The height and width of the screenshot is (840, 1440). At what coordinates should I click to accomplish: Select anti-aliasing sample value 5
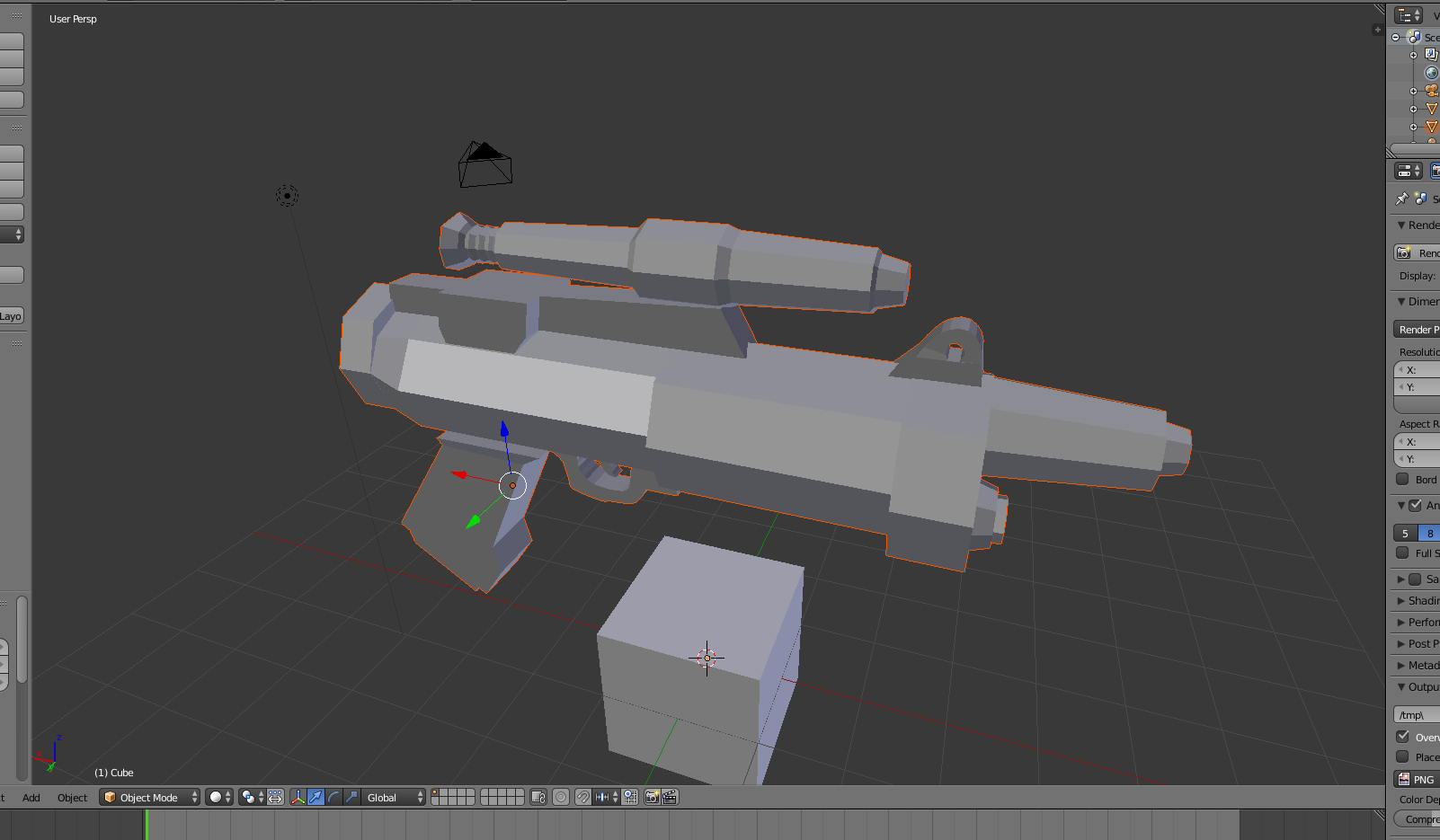[1406, 533]
